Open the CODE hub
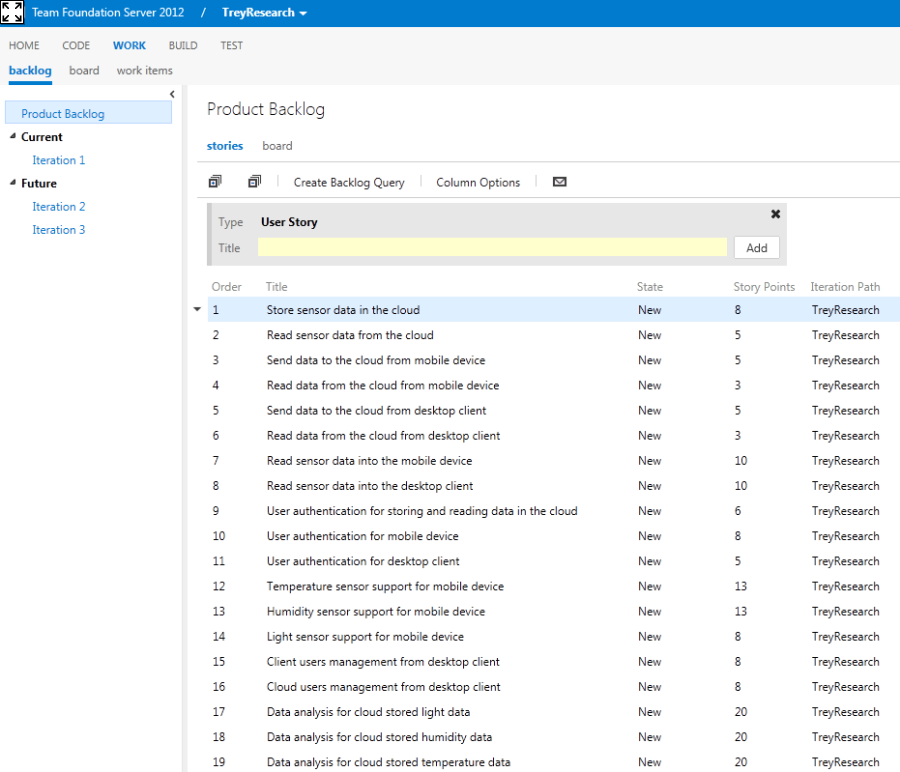The image size is (900, 772). click(76, 45)
